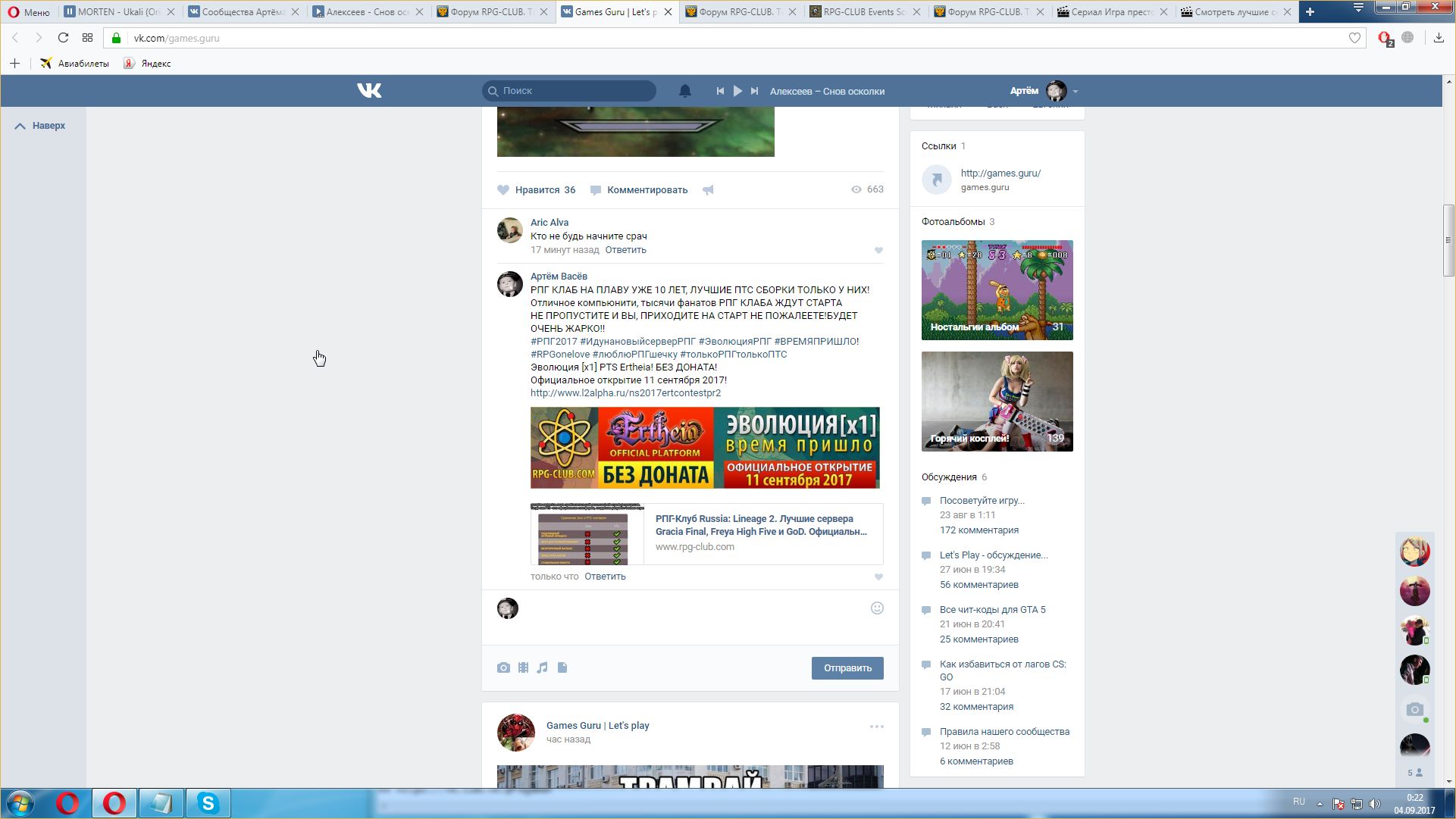Open the emoji picker in comment box
This screenshot has height=819, width=1456.
click(x=877, y=608)
